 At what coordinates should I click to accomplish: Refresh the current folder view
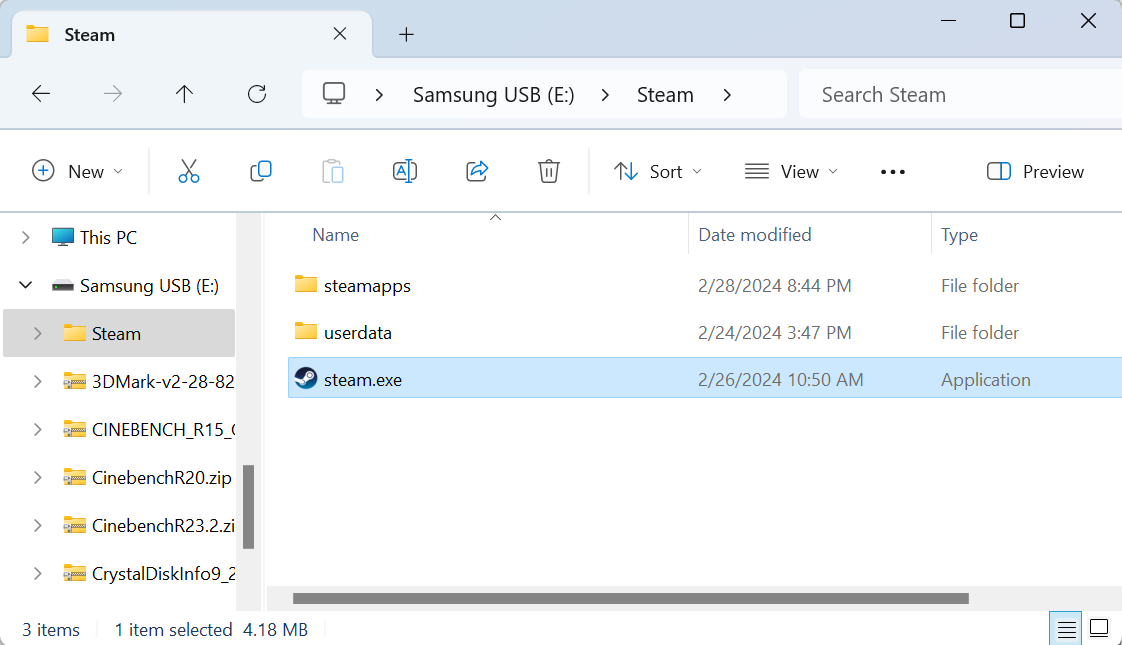point(257,94)
